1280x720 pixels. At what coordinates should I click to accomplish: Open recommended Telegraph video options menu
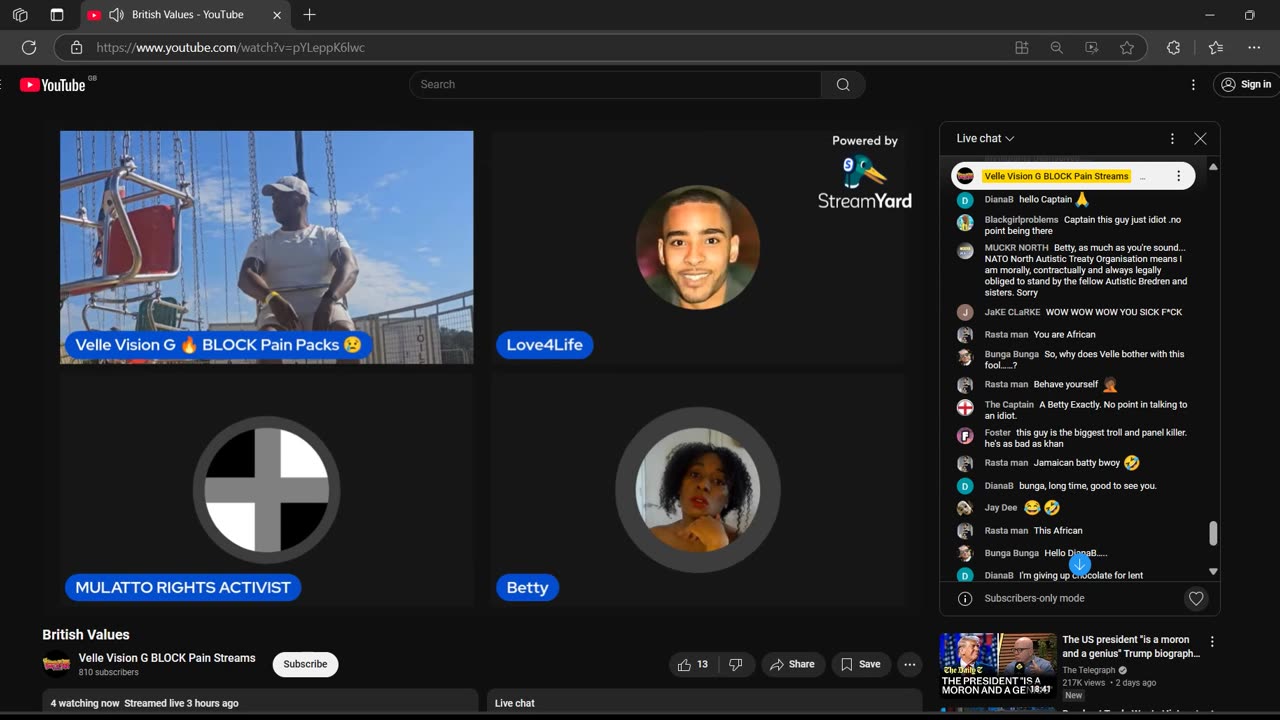pyautogui.click(x=1212, y=642)
